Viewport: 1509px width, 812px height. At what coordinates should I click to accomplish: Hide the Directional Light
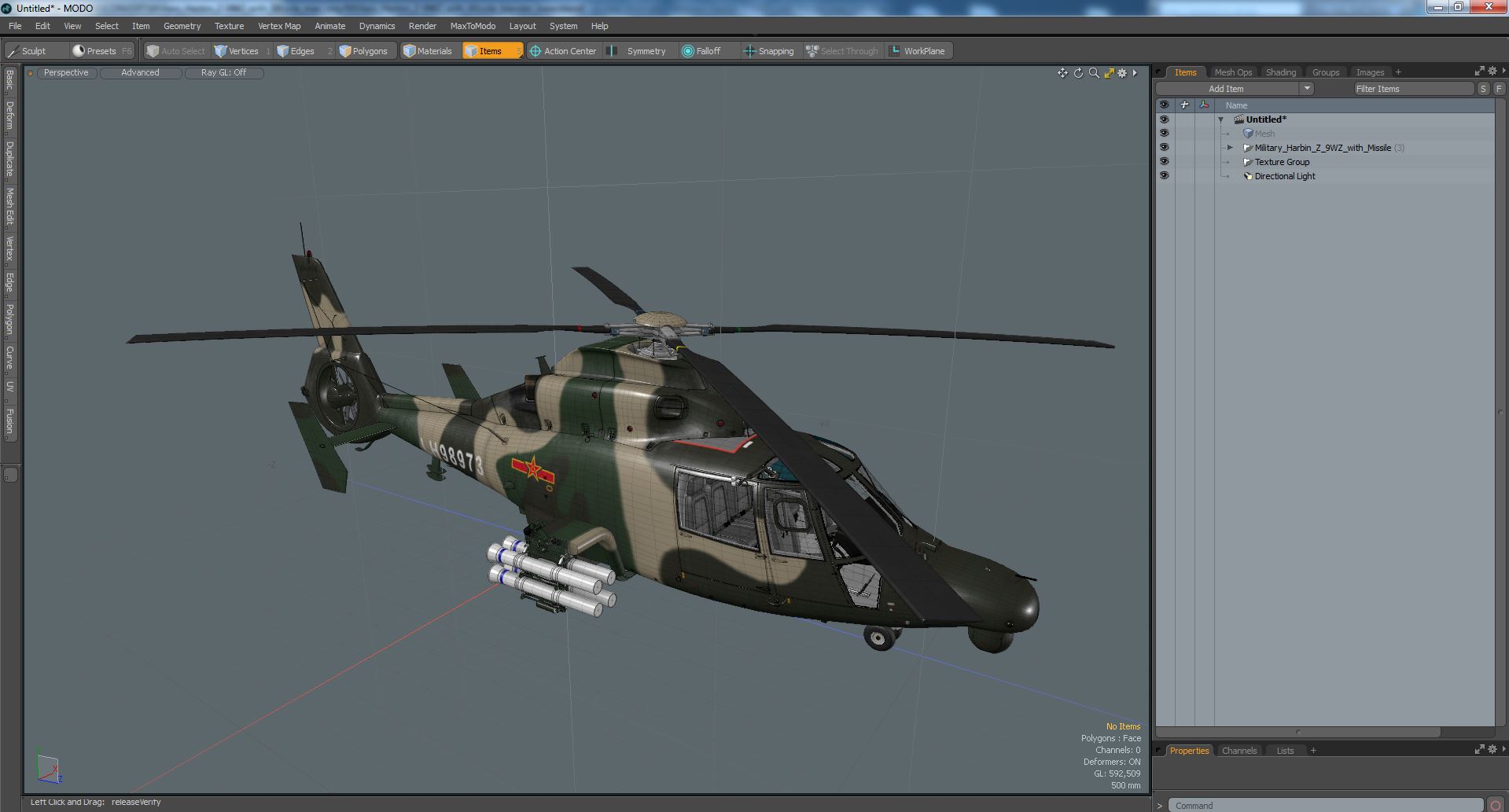point(1164,176)
